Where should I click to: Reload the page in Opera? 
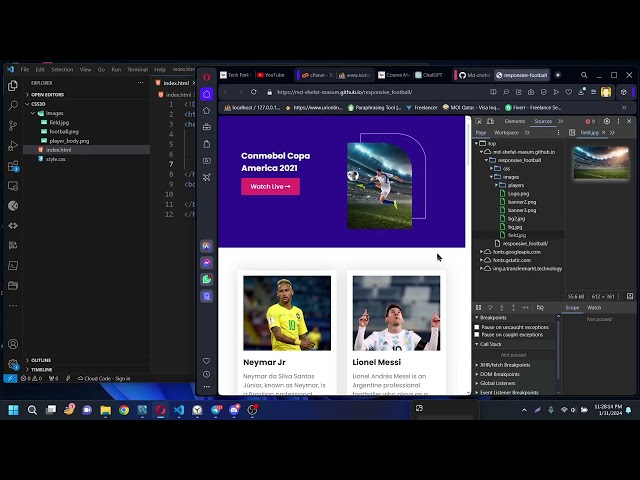pyautogui.click(x=253, y=92)
